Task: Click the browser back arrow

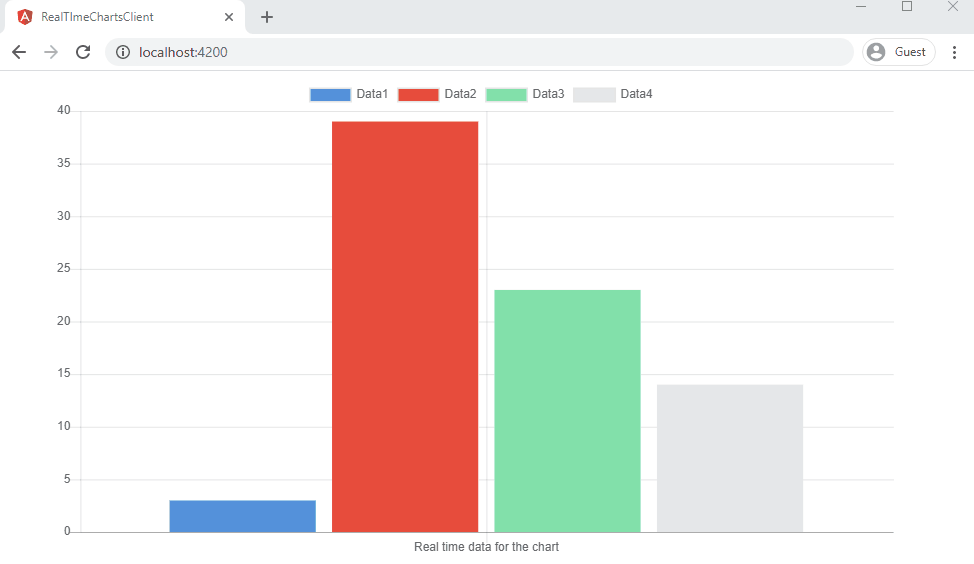Action: [19, 52]
